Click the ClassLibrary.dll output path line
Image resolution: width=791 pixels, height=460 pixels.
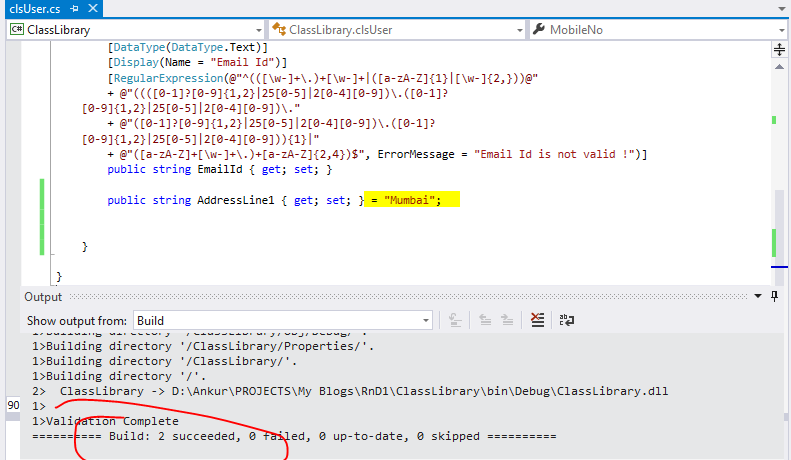[350, 391]
